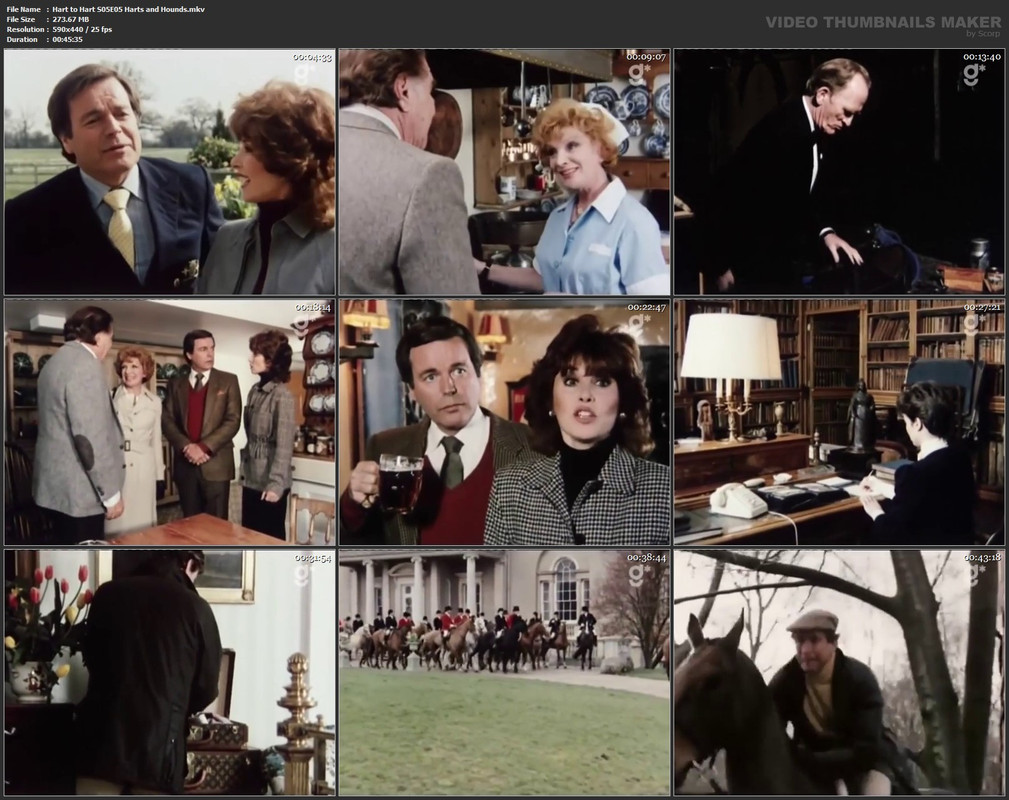This screenshot has width=1009, height=800.
Task: Click the file size value '273.67 MB'
Action: (71, 19)
